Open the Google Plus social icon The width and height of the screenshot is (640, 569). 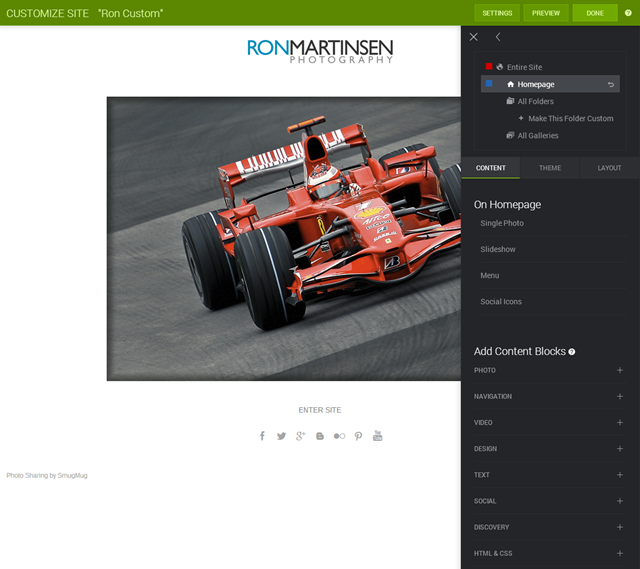[x=300, y=436]
